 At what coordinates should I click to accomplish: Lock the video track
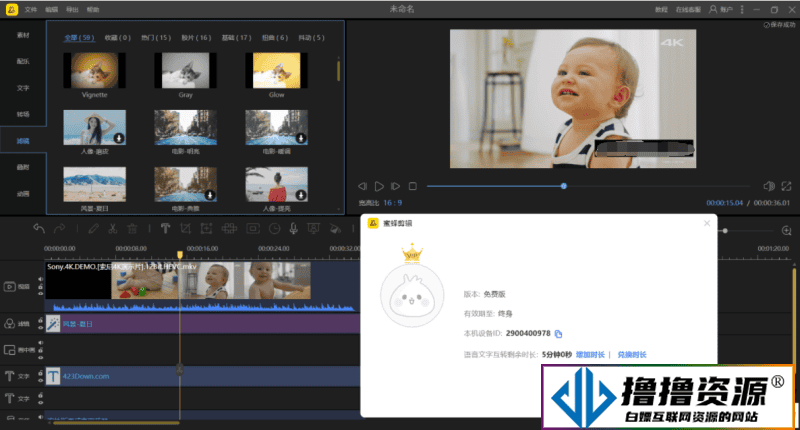[40, 287]
